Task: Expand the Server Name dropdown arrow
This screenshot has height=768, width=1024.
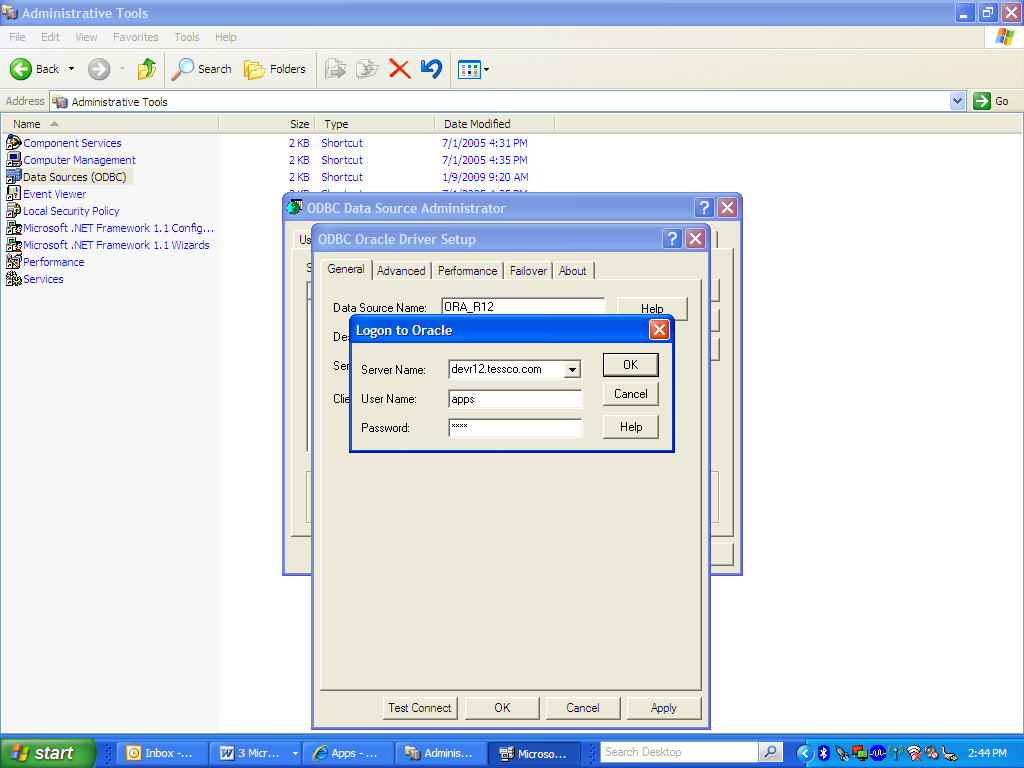Action: 572,370
